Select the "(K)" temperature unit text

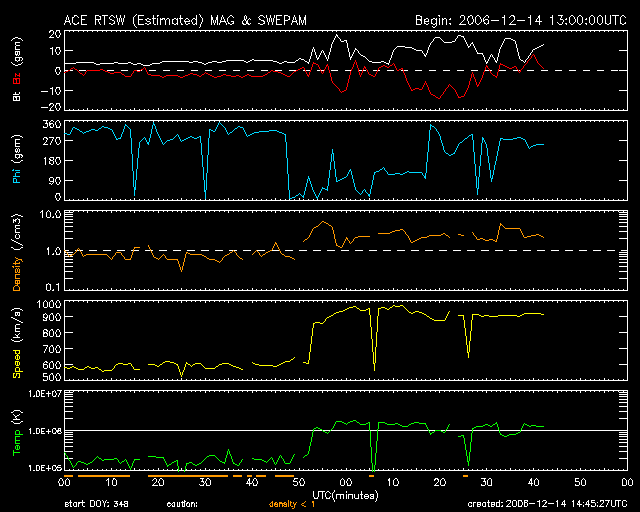pos(17,416)
